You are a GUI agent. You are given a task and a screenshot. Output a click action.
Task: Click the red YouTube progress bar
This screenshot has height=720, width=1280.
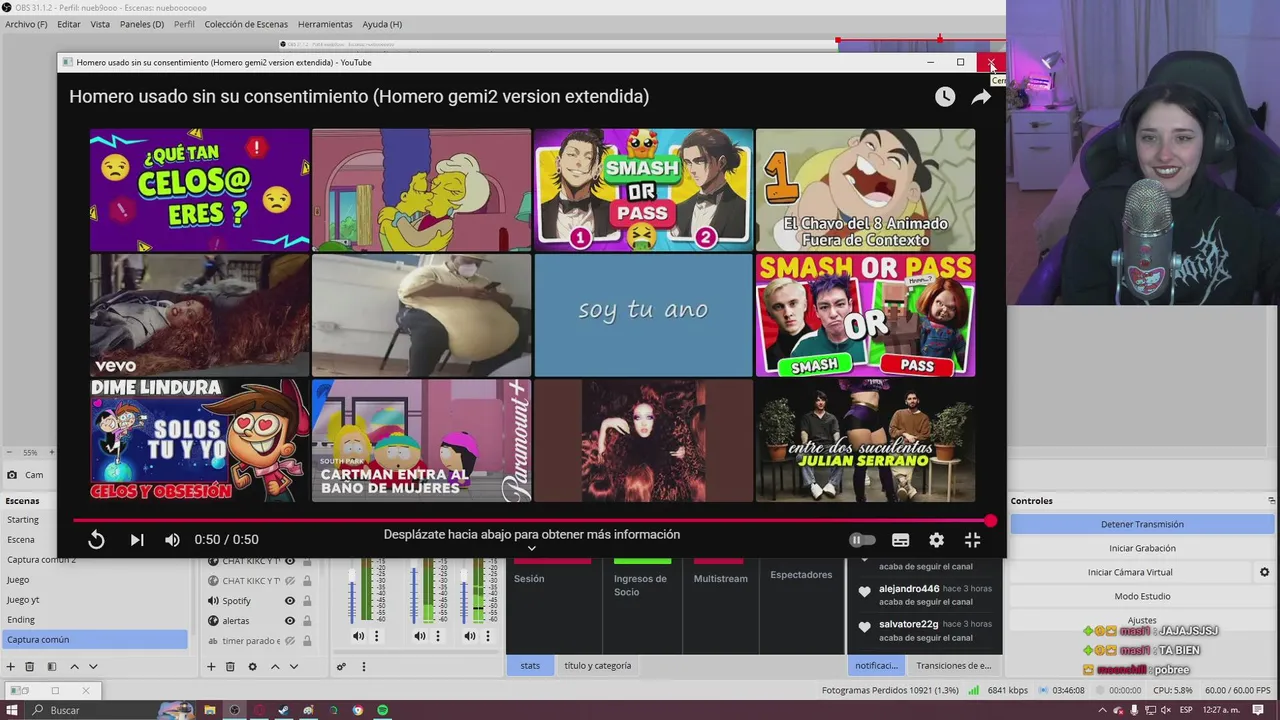(531, 521)
